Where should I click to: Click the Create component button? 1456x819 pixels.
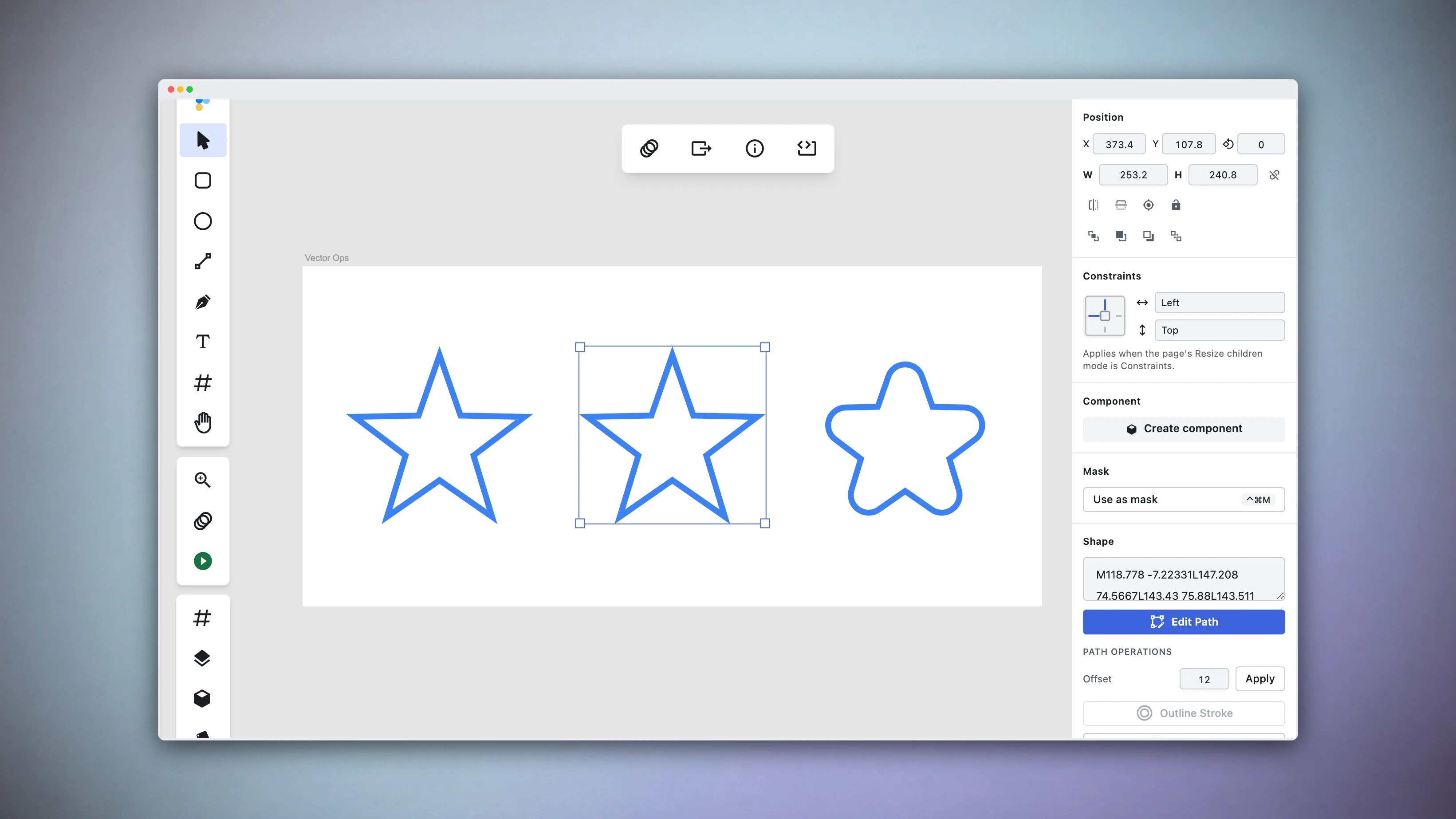1184,429
